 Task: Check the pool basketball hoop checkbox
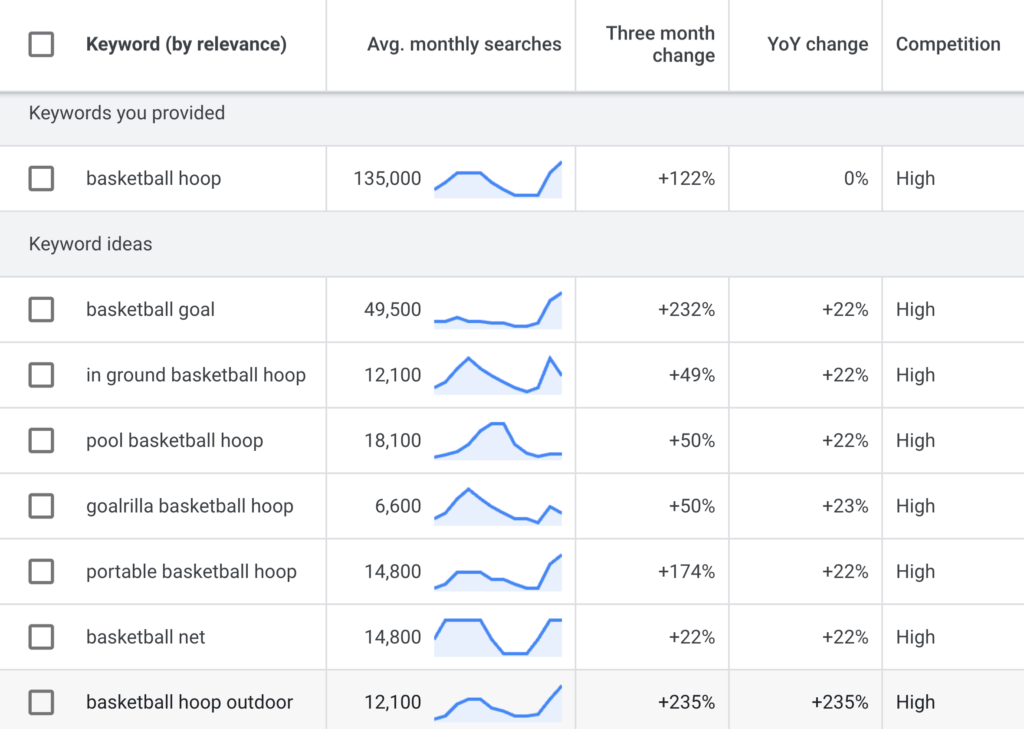tap(41, 440)
